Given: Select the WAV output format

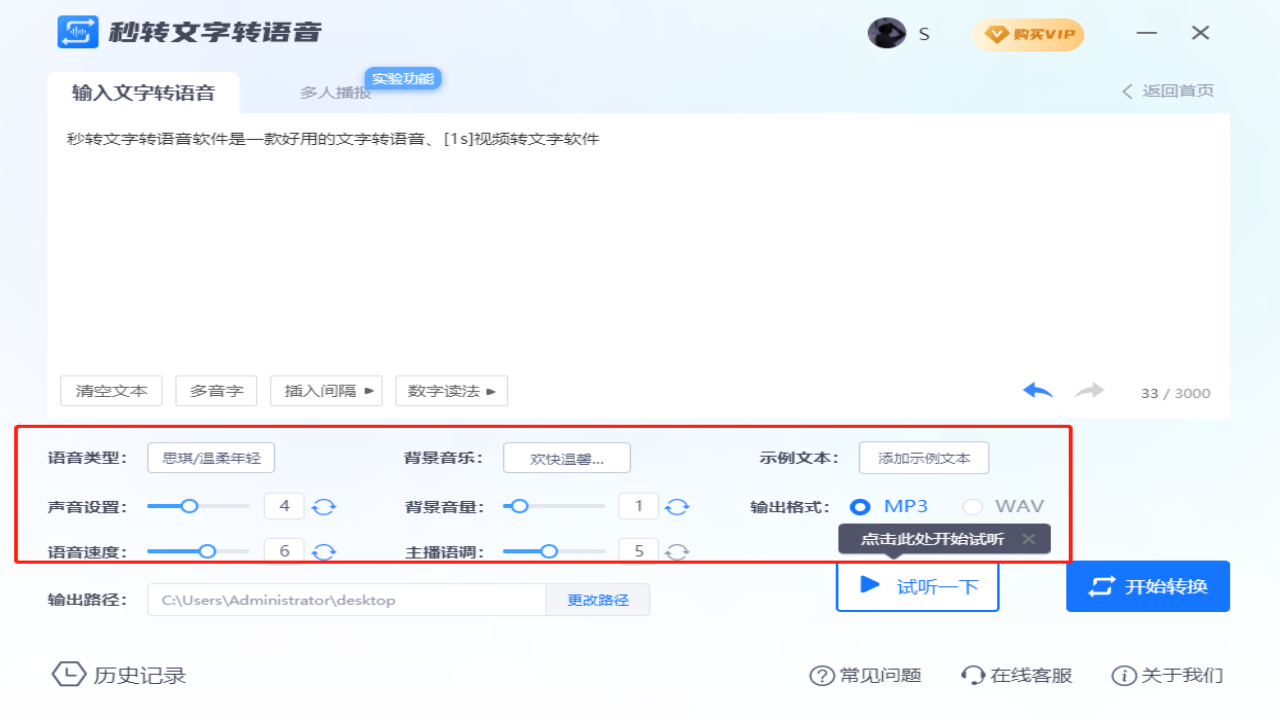Looking at the screenshot, I should click(971, 506).
